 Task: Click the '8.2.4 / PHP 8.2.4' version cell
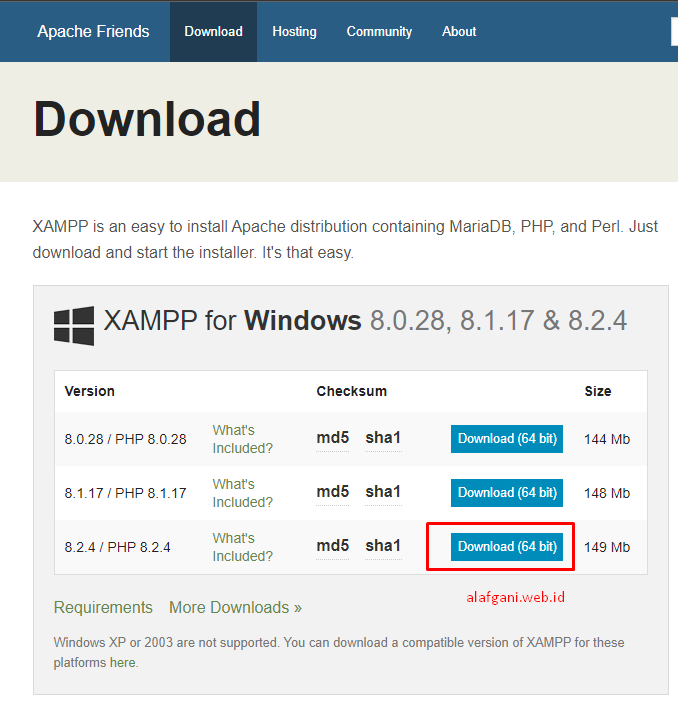pos(117,547)
